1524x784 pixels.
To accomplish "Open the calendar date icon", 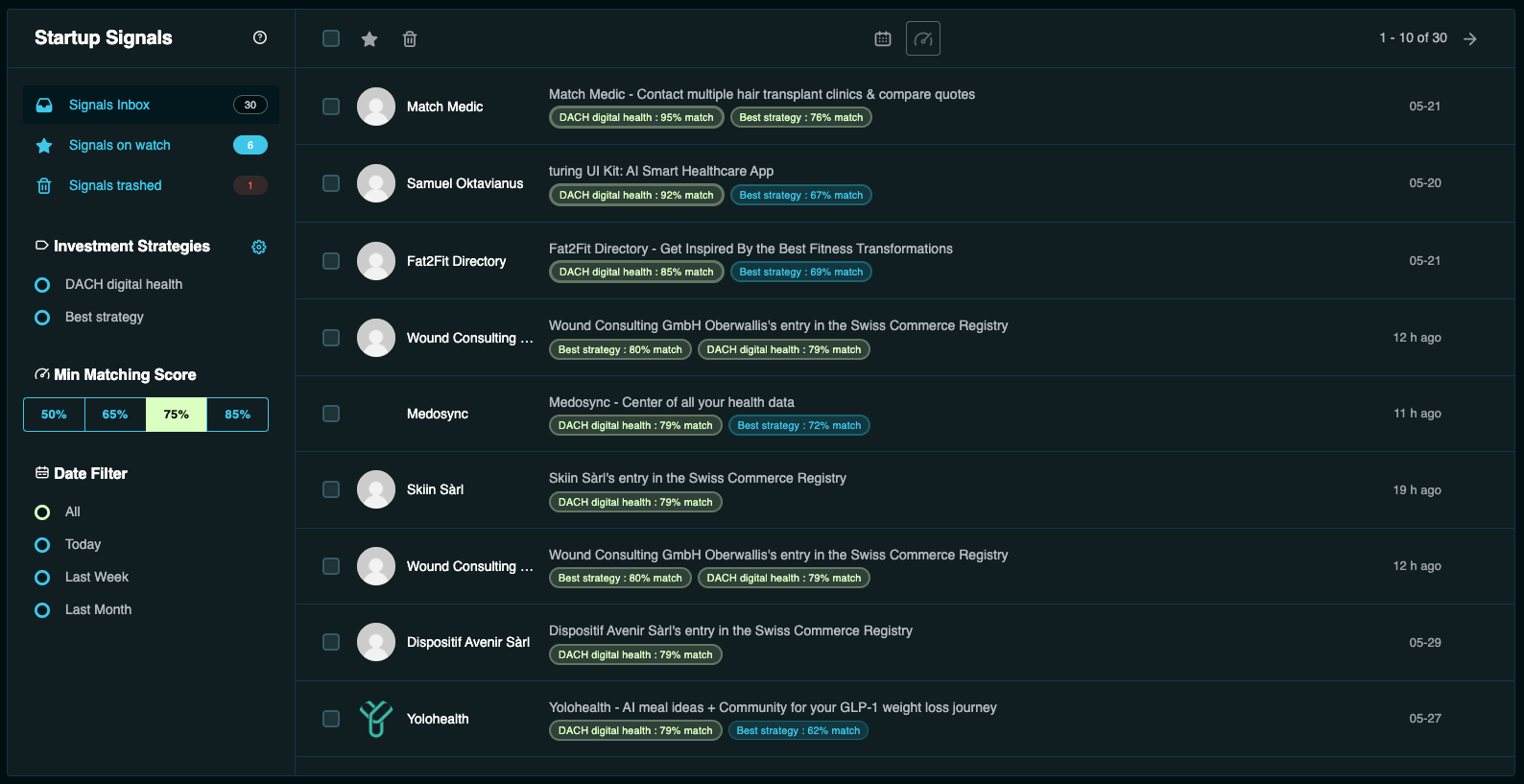I will pos(883,39).
